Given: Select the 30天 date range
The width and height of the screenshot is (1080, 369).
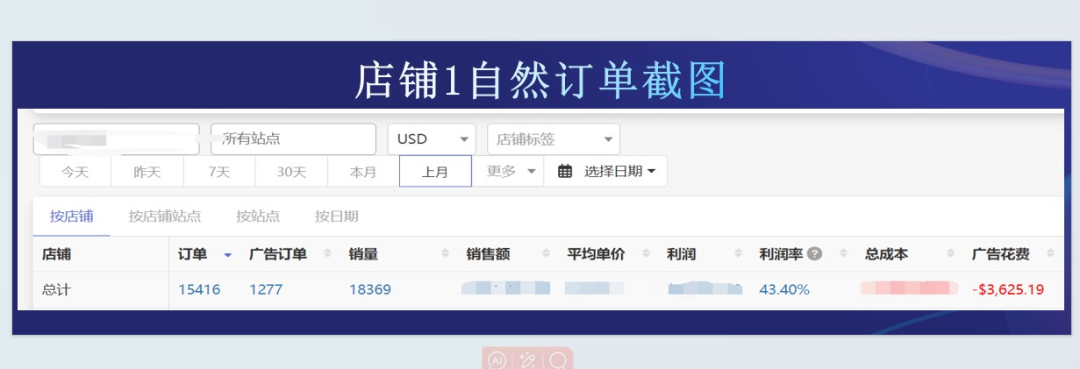Looking at the screenshot, I should click(x=291, y=171).
